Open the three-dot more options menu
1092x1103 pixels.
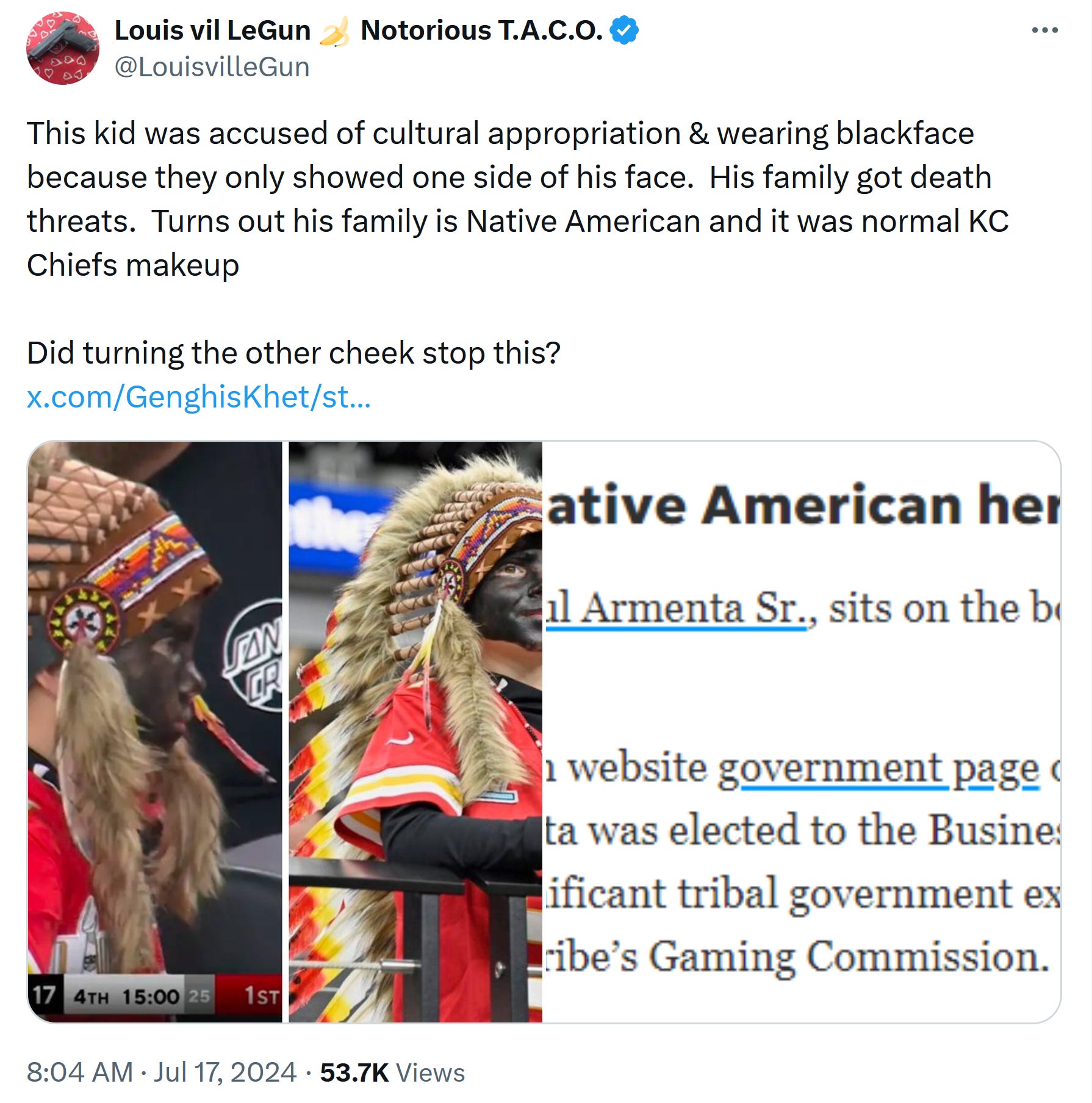[x=1044, y=30]
